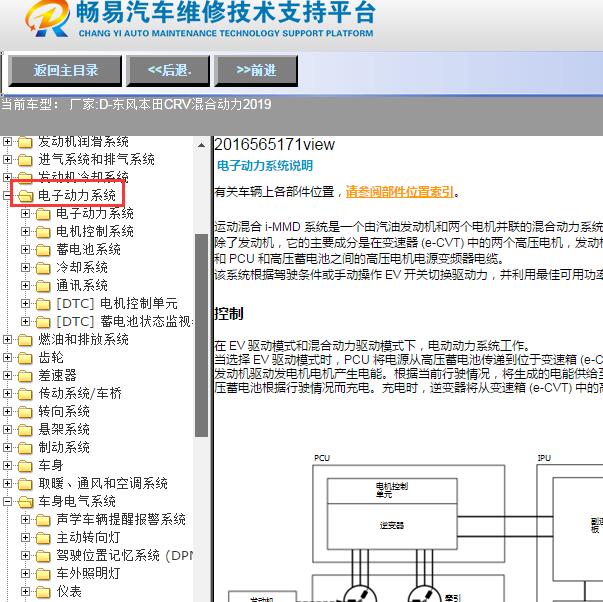
Task: Expand the 发动机润滑系统 node
Action: [x=7, y=142]
